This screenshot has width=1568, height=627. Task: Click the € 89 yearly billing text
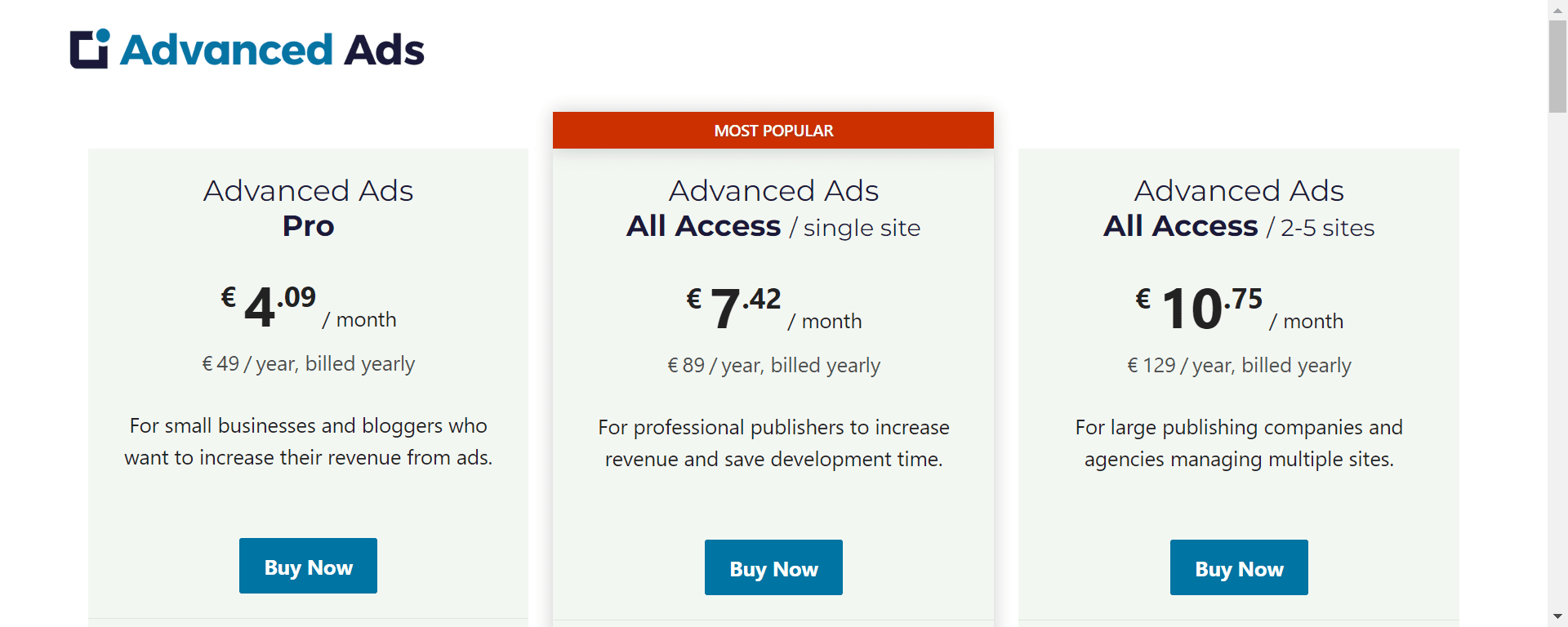(773, 366)
